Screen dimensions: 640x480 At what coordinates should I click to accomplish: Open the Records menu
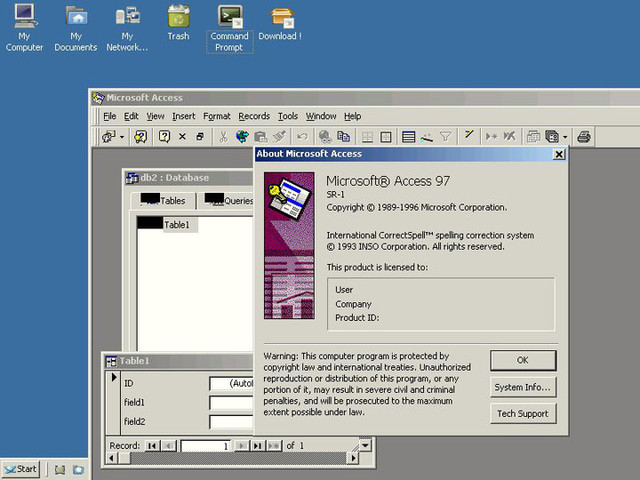click(x=254, y=116)
